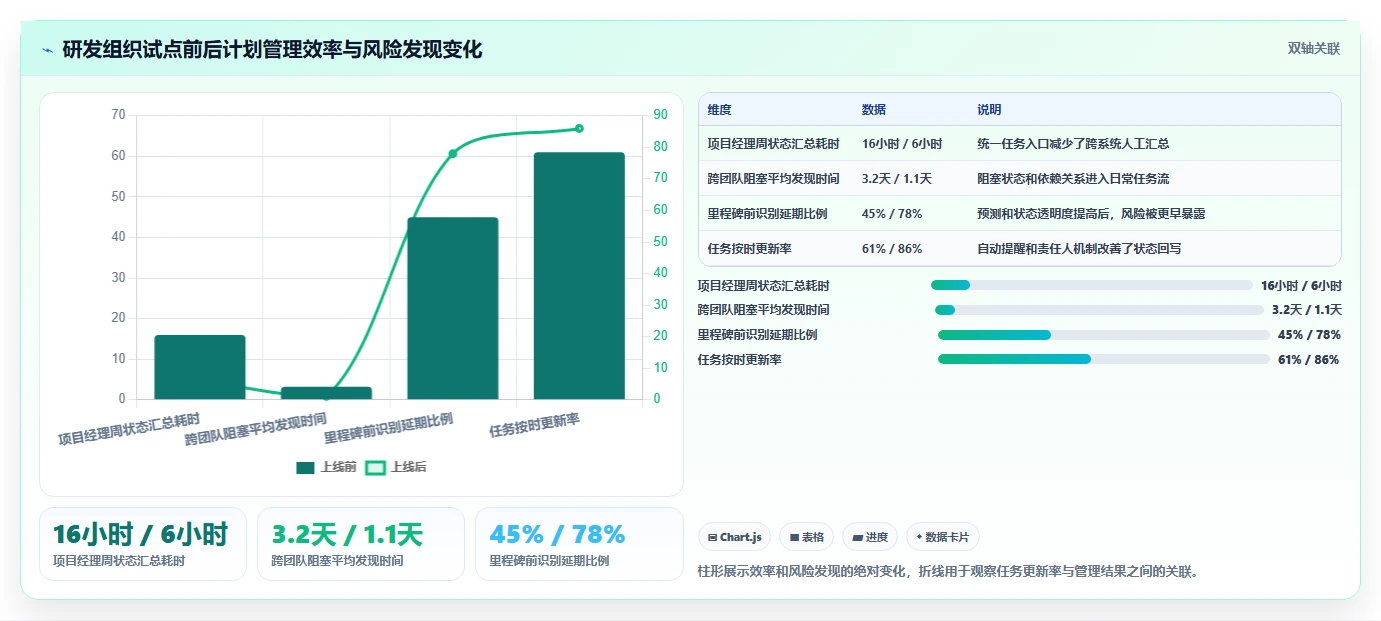The image size is (1381, 621).
Task: Click table row label 里程碑前识别延期比例
Action: pos(767,214)
